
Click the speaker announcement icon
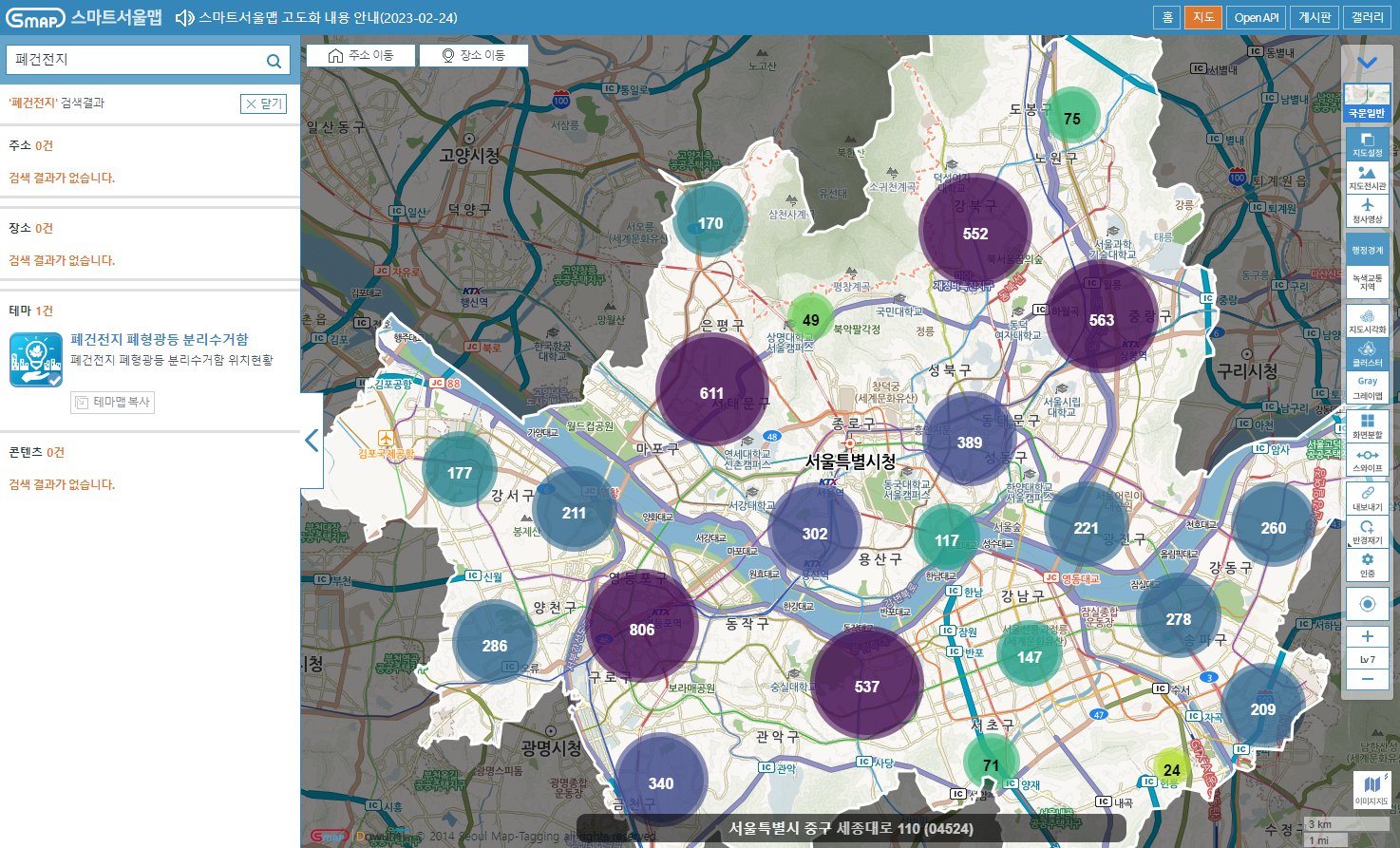(184, 18)
